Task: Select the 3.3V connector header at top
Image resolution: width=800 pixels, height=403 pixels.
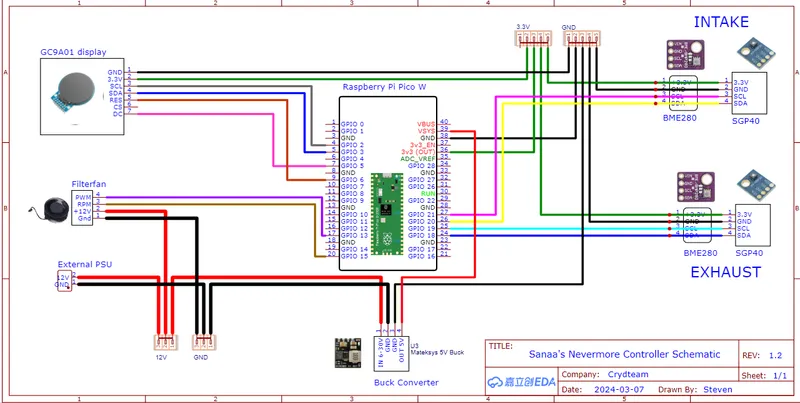Action: (532, 39)
